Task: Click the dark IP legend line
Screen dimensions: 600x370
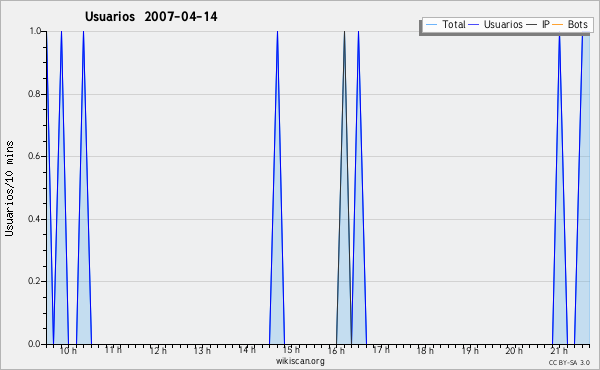Action: click(532, 25)
